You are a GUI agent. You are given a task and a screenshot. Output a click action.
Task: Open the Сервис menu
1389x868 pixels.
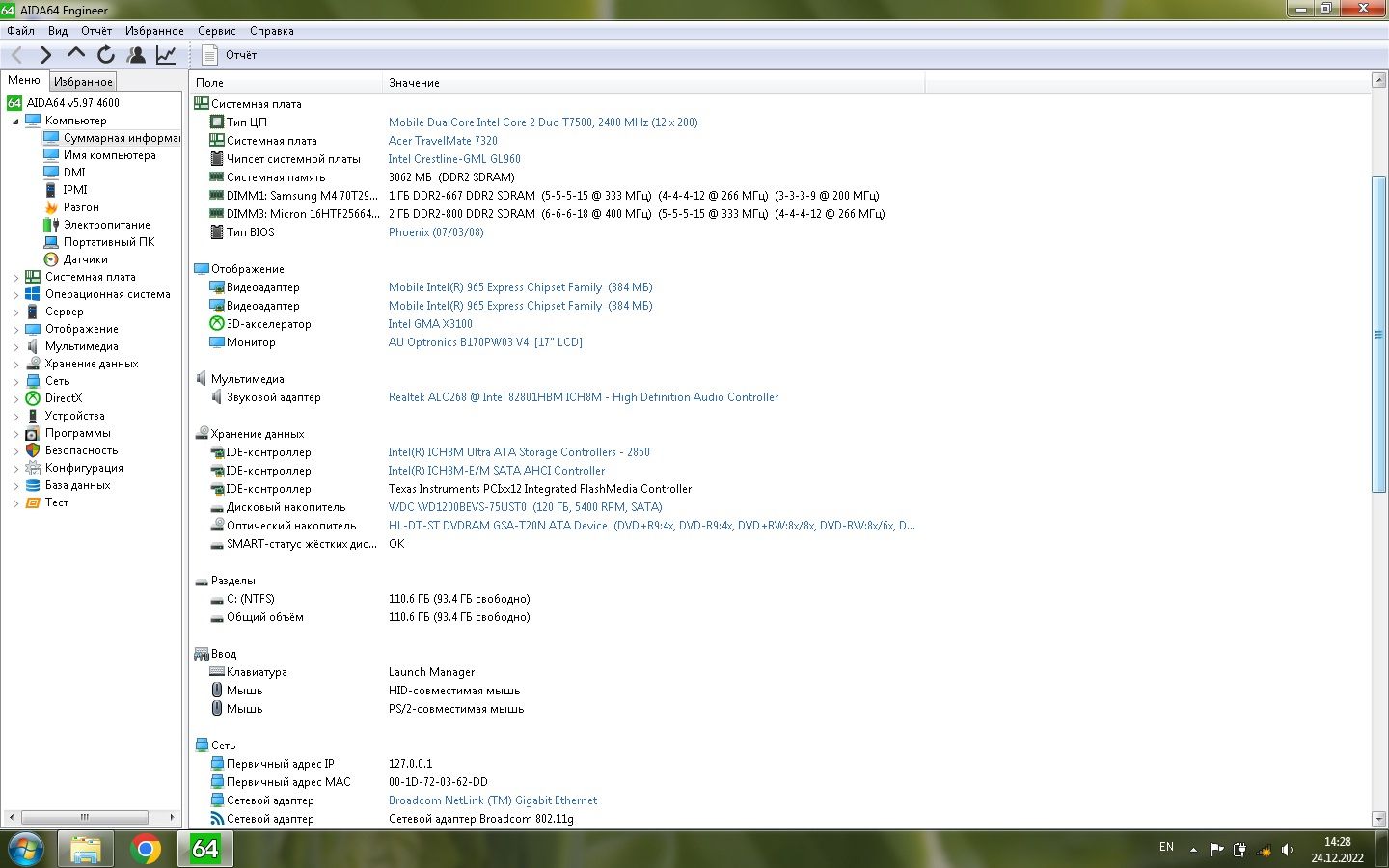coord(217,31)
